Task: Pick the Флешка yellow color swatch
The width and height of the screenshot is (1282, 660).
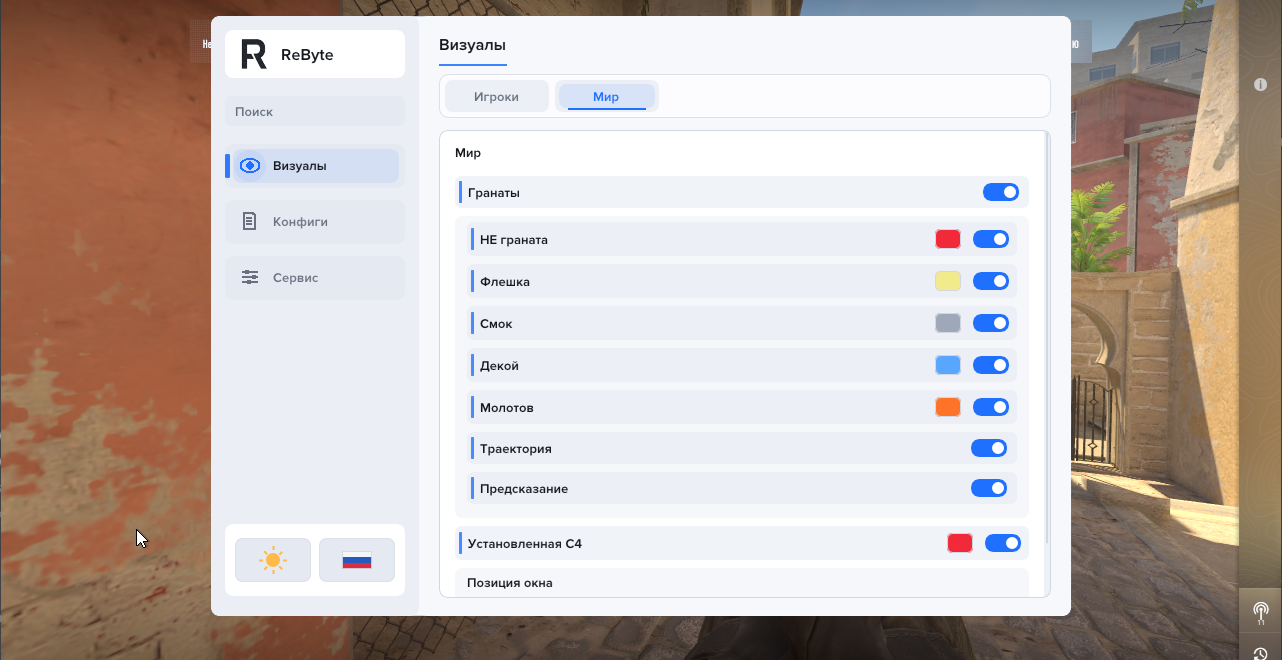Action: click(x=948, y=281)
